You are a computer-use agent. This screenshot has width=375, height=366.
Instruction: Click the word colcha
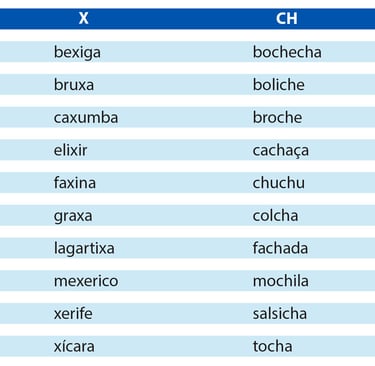(275, 215)
